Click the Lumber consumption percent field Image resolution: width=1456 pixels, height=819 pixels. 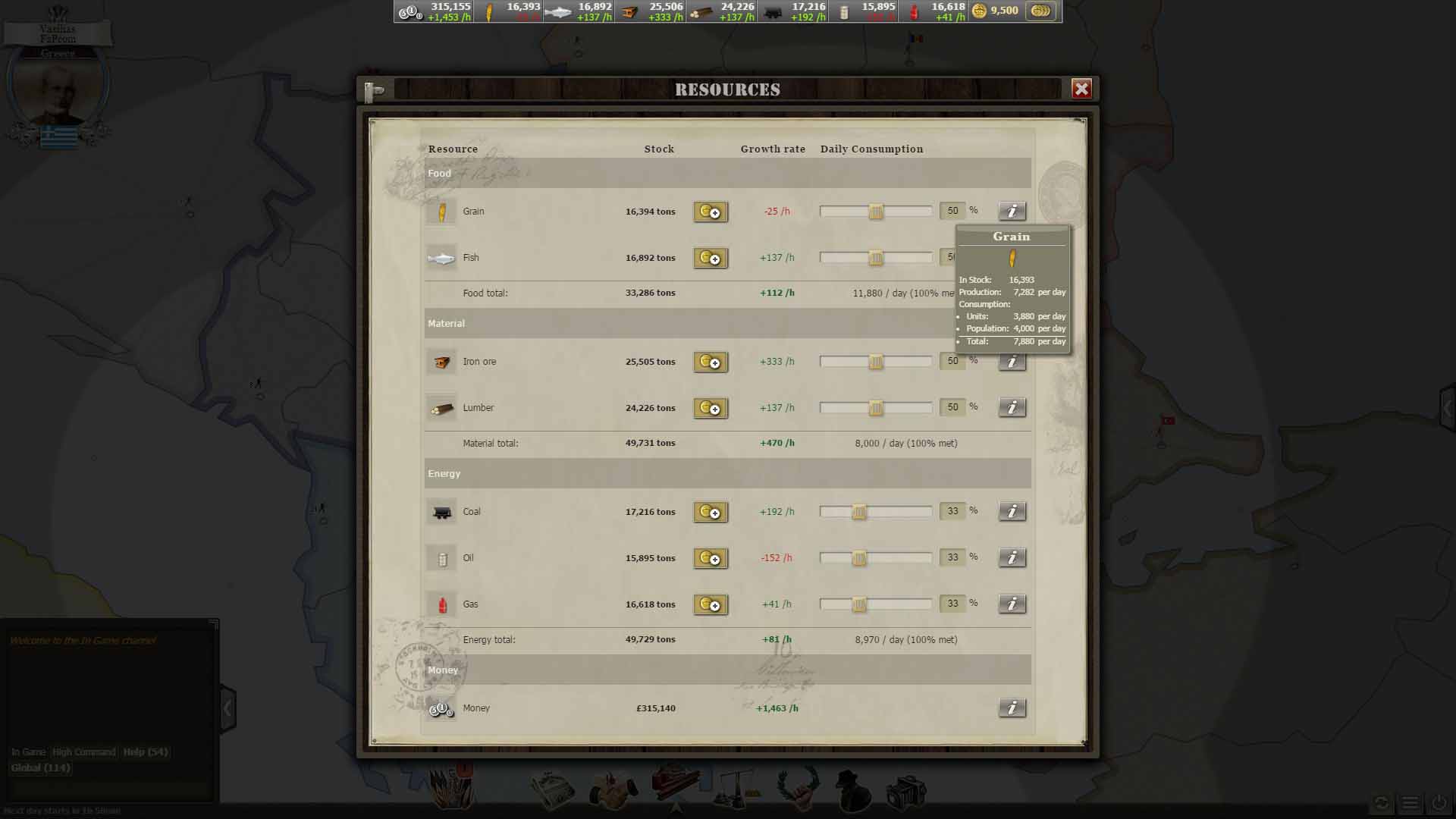[x=952, y=407]
